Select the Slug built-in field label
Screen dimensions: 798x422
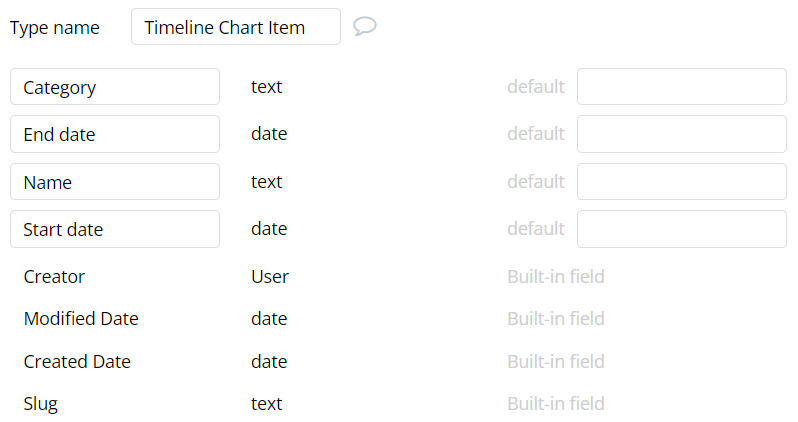tap(41, 404)
